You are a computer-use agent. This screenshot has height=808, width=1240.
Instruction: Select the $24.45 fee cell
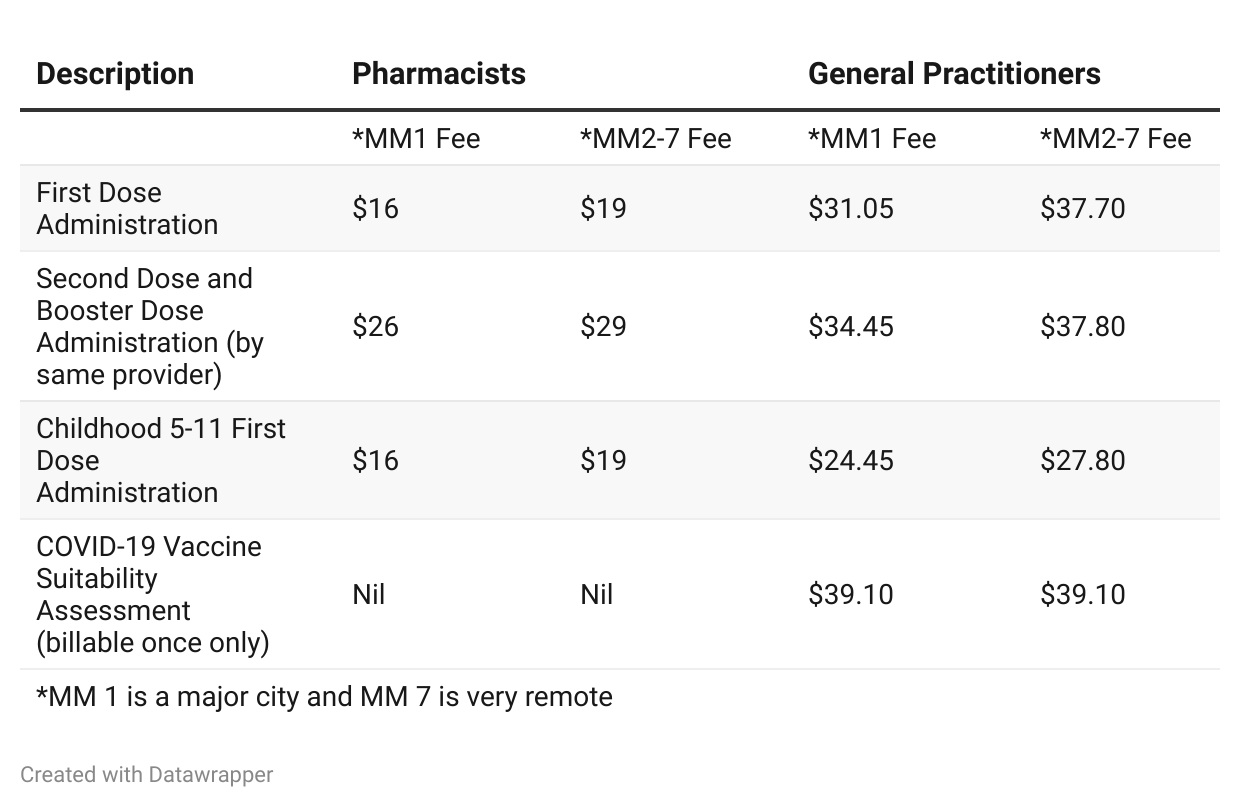tap(851, 460)
